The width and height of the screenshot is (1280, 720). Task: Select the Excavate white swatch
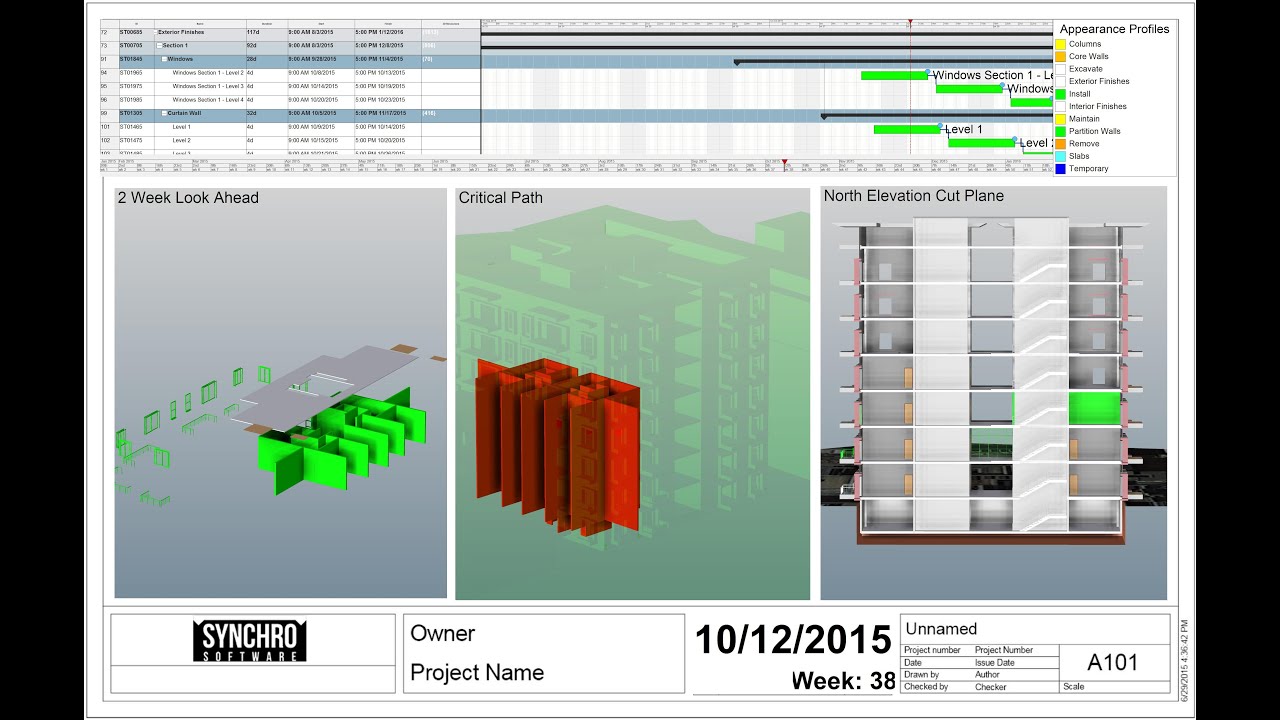tap(1060, 69)
